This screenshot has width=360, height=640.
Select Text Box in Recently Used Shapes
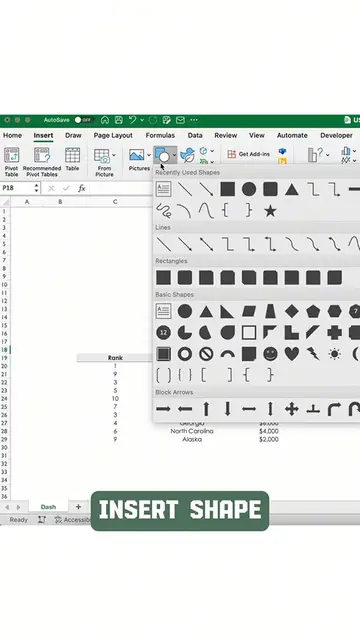[x=163, y=189]
